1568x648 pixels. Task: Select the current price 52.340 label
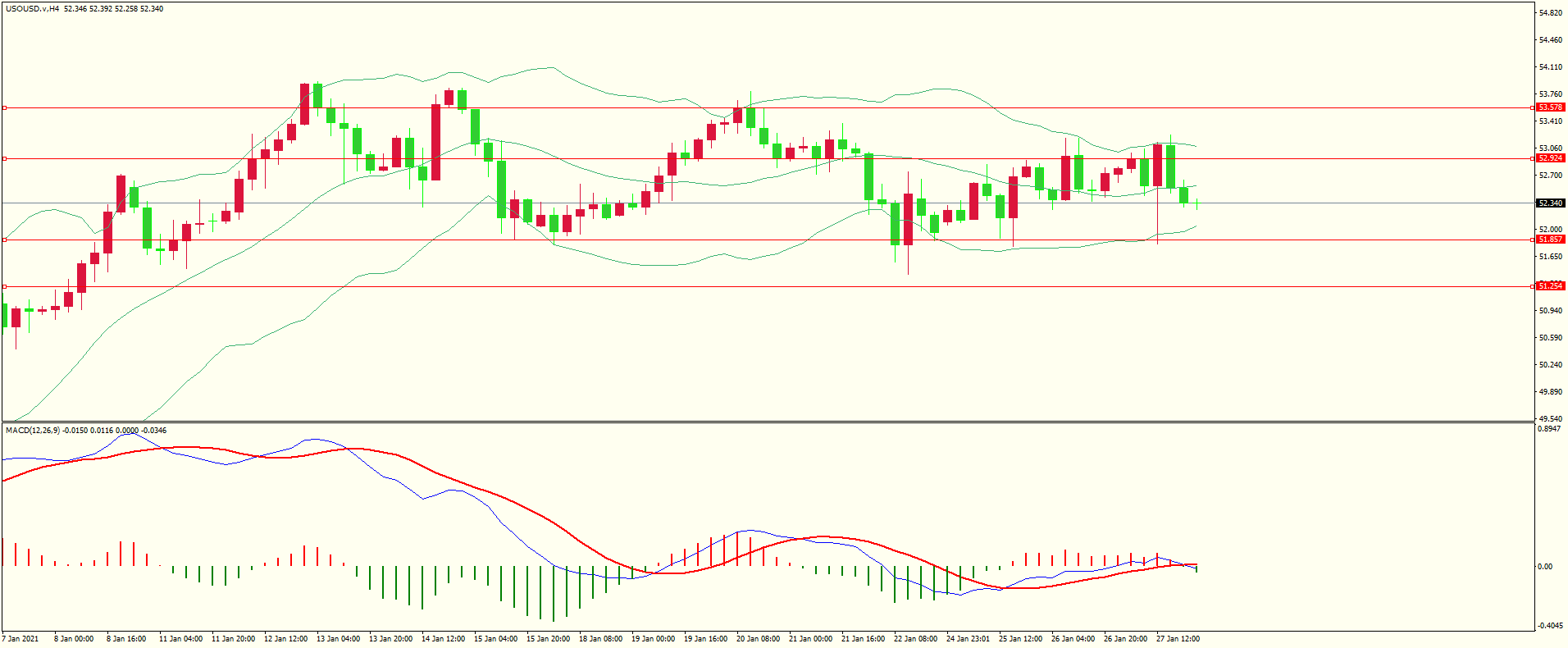(1549, 203)
